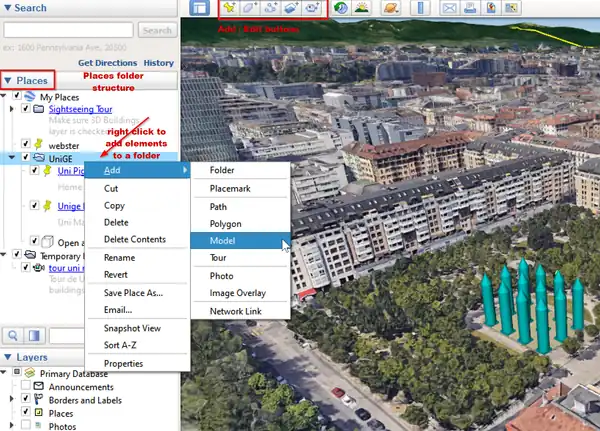The height and width of the screenshot is (431, 600).
Task: Choose Model from the Add submenu
Action: [x=222, y=242]
